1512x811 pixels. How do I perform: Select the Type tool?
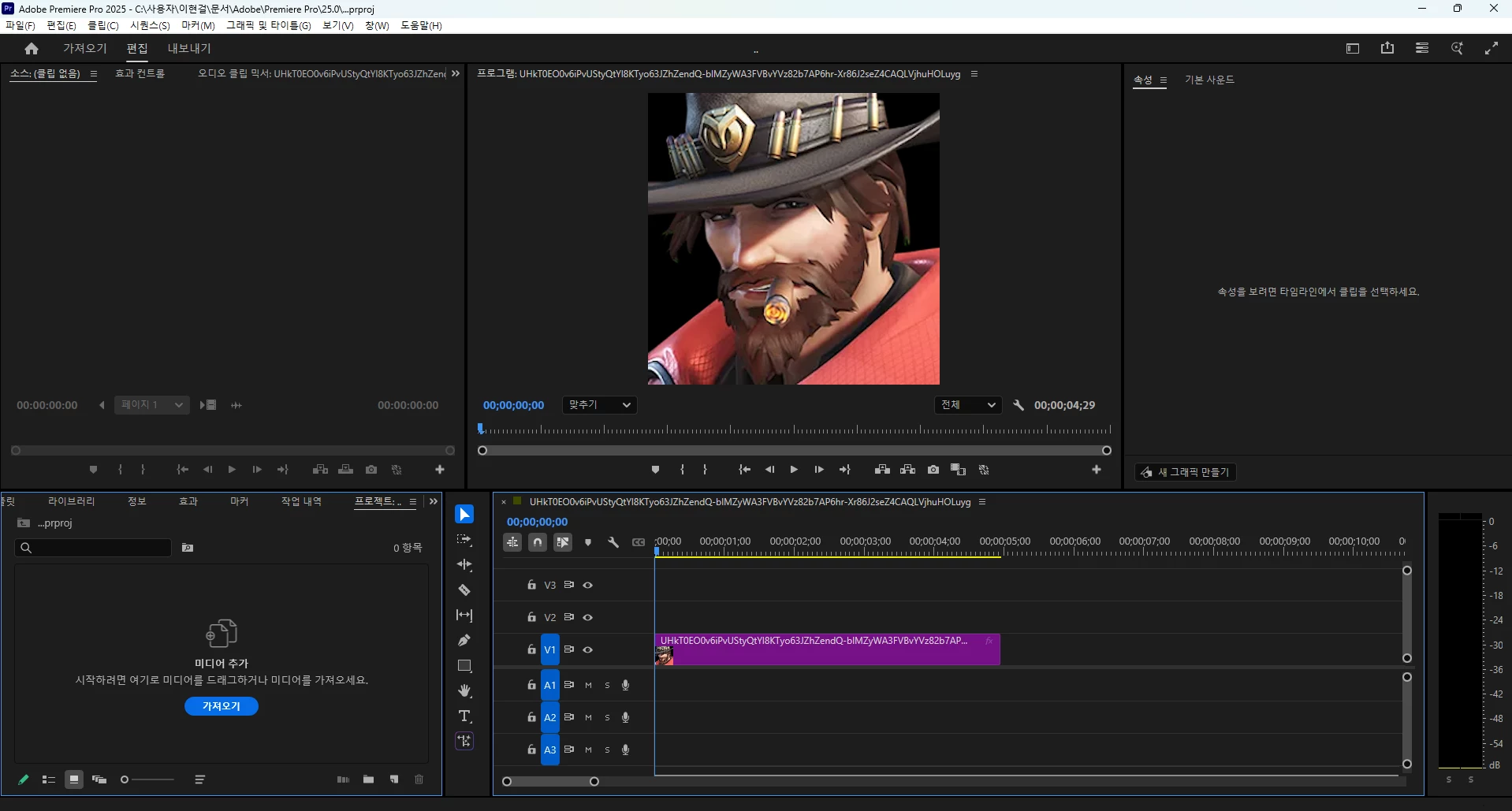click(x=464, y=716)
